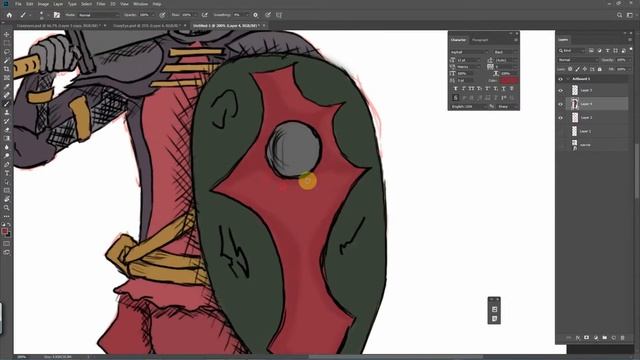640x360 pixels.
Task: Open layer blend mode dropdown
Action: point(577,60)
